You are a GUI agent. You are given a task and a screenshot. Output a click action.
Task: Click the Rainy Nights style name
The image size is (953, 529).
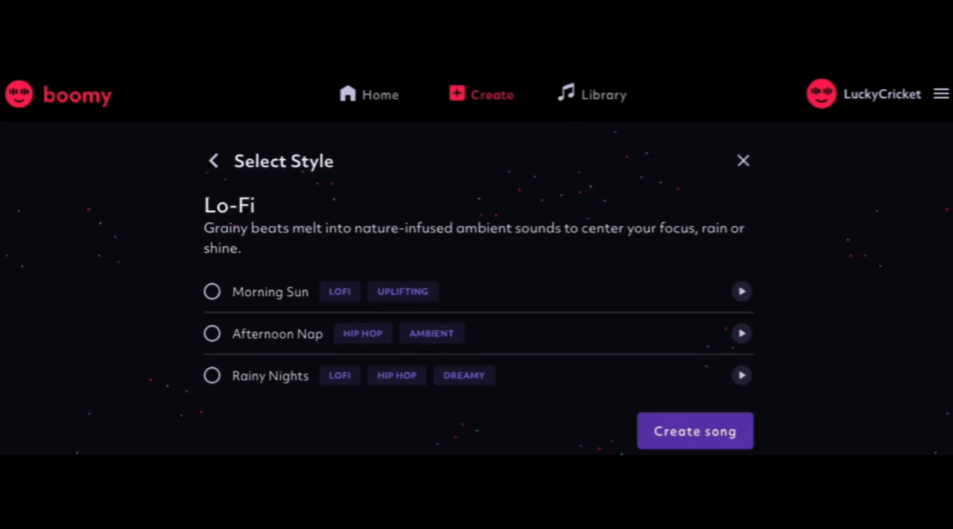[x=270, y=376]
